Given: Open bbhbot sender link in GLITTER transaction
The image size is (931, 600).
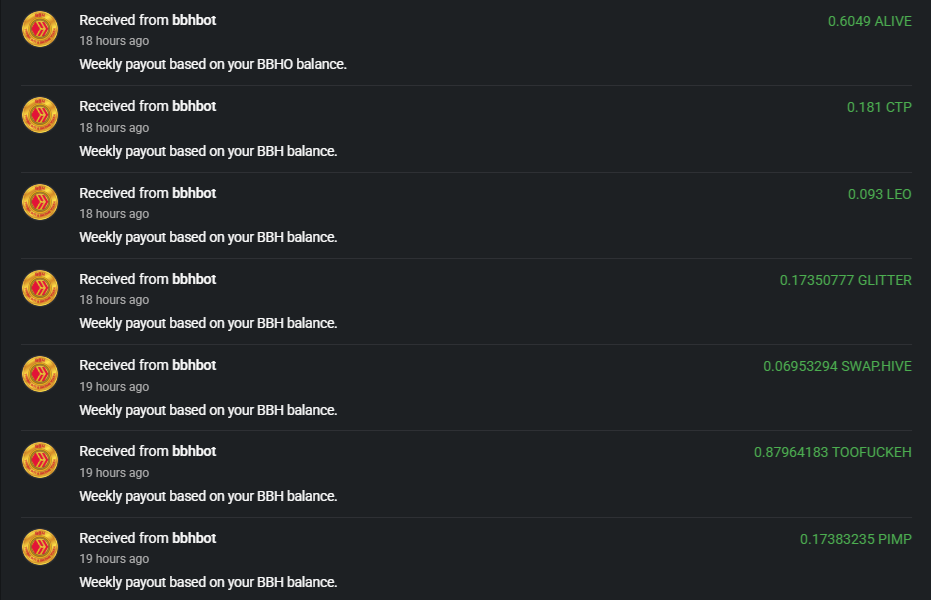Looking at the screenshot, I should tap(194, 279).
